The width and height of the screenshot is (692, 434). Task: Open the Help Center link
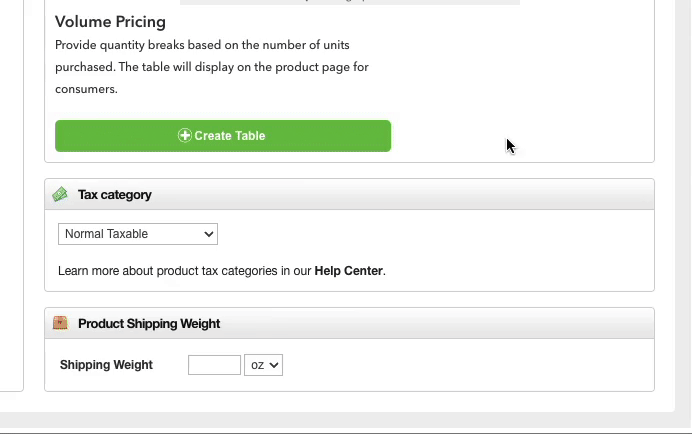pyautogui.click(x=348, y=271)
